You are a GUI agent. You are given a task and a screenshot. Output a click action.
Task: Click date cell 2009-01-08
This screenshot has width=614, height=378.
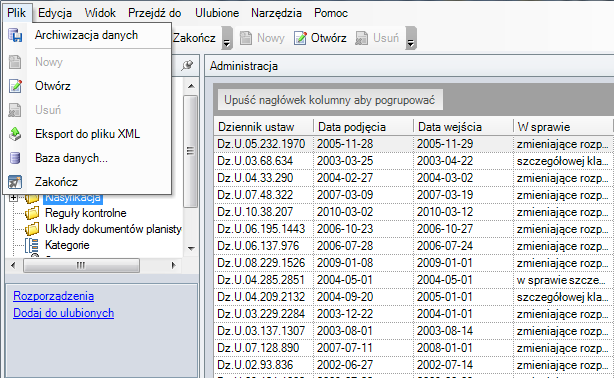(x=363, y=263)
